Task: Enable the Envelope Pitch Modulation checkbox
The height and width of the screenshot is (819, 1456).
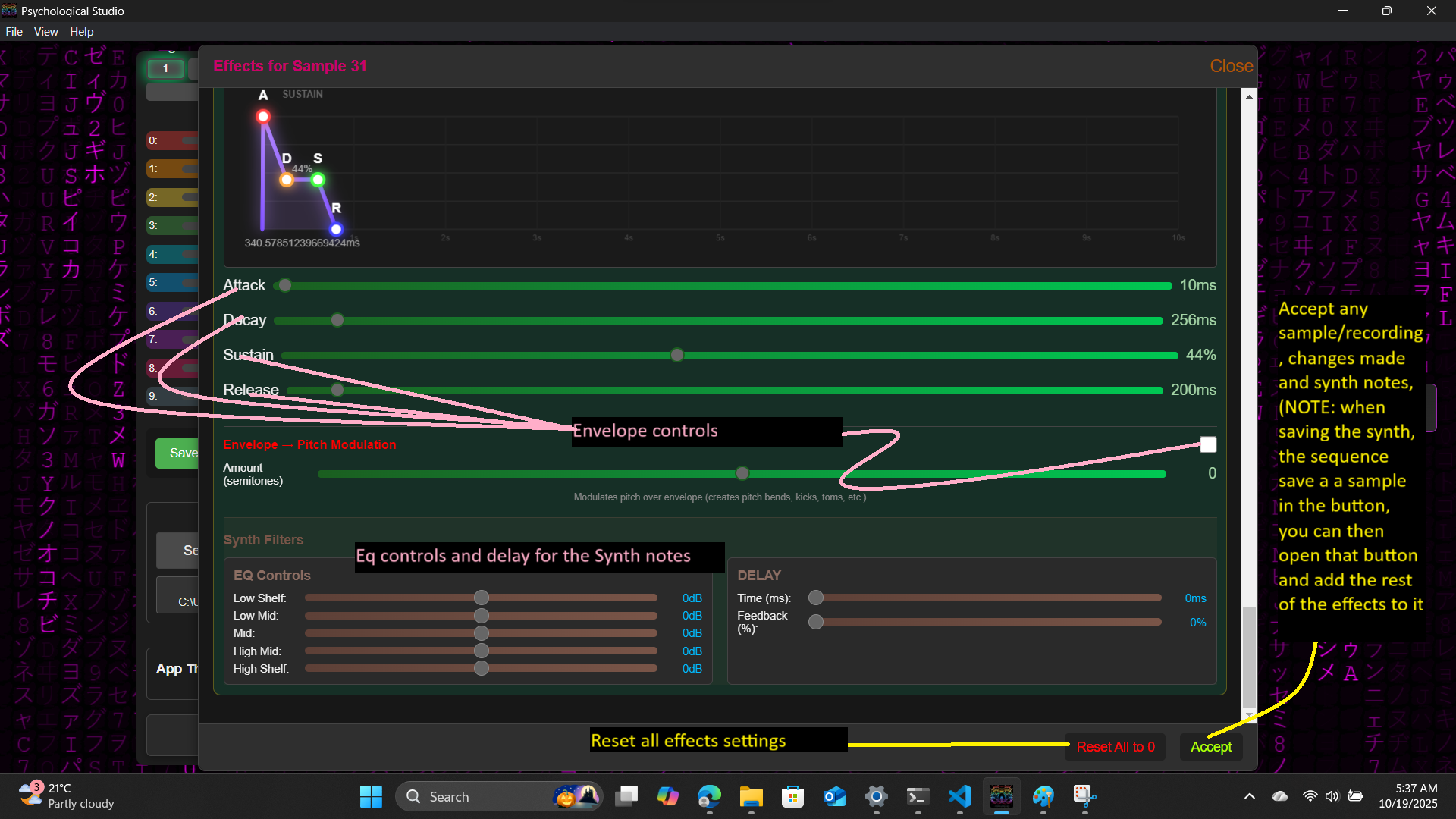Action: pos(1208,444)
